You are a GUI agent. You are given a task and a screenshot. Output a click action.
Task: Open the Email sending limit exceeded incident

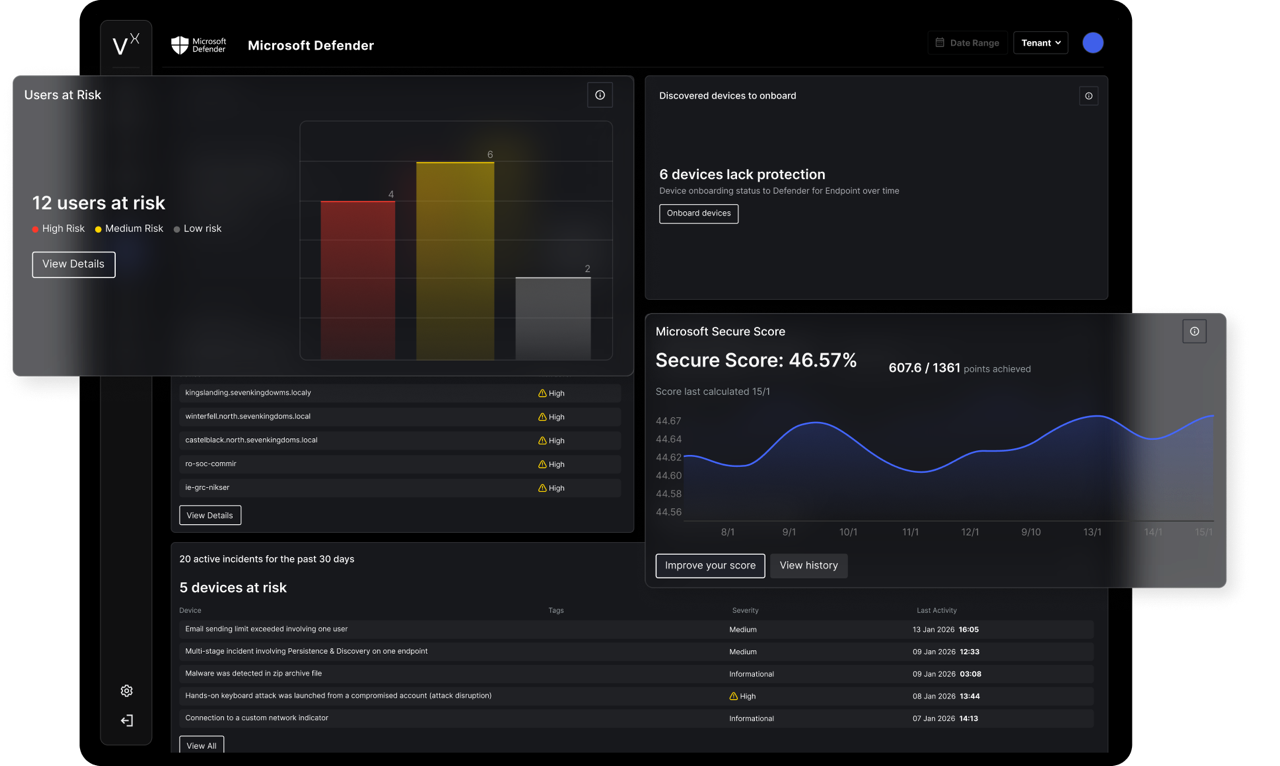click(x=636, y=630)
